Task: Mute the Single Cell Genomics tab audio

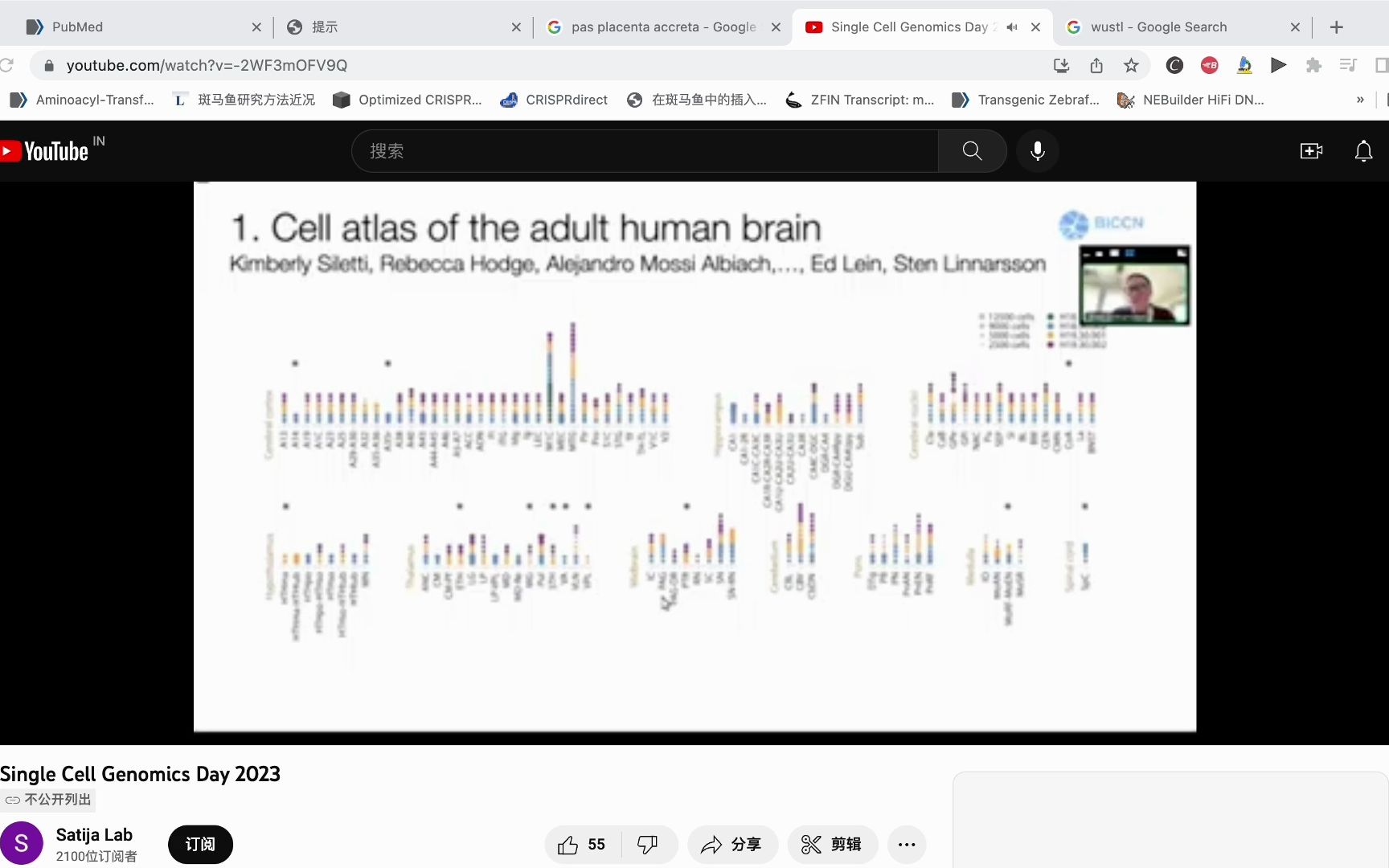Action: point(1011,27)
